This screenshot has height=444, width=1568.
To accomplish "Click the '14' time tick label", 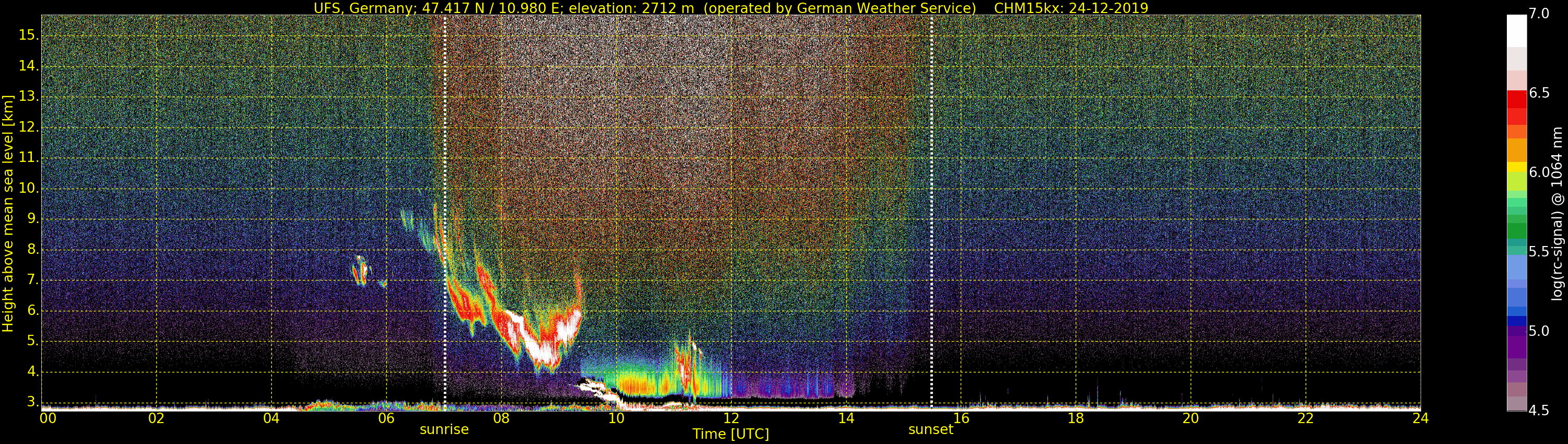I will click(x=846, y=418).
